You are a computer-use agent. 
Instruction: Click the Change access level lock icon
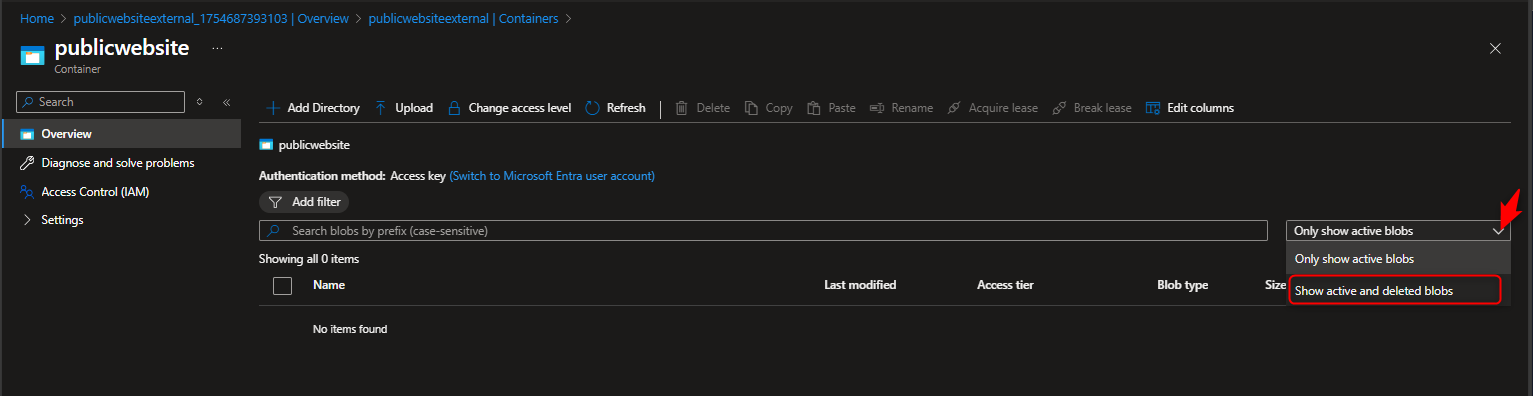click(454, 108)
